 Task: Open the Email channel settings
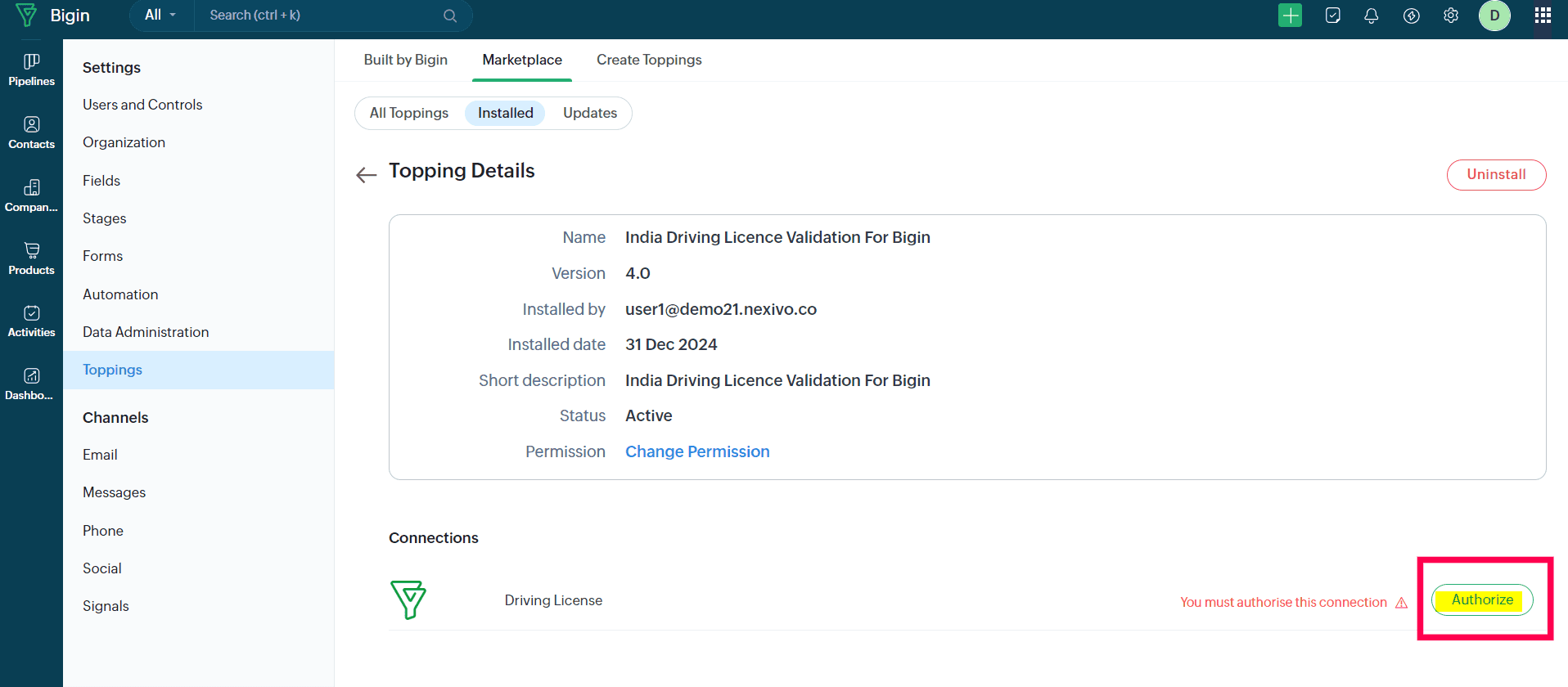(100, 455)
